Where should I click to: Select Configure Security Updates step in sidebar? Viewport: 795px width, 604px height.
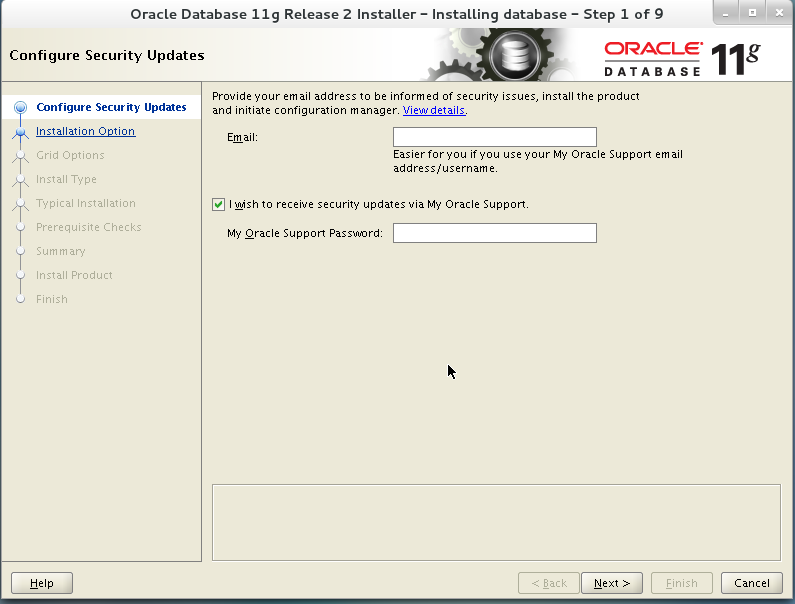tap(111, 107)
